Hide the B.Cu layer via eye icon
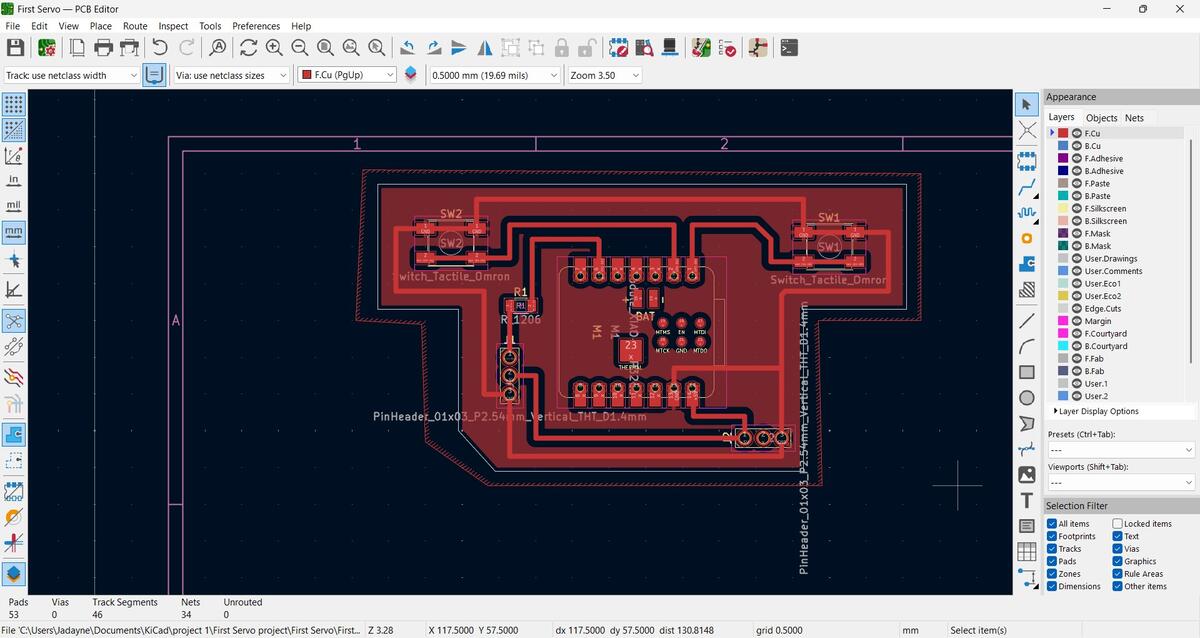Viewport: 1200px width, 638px height. 1077,146
